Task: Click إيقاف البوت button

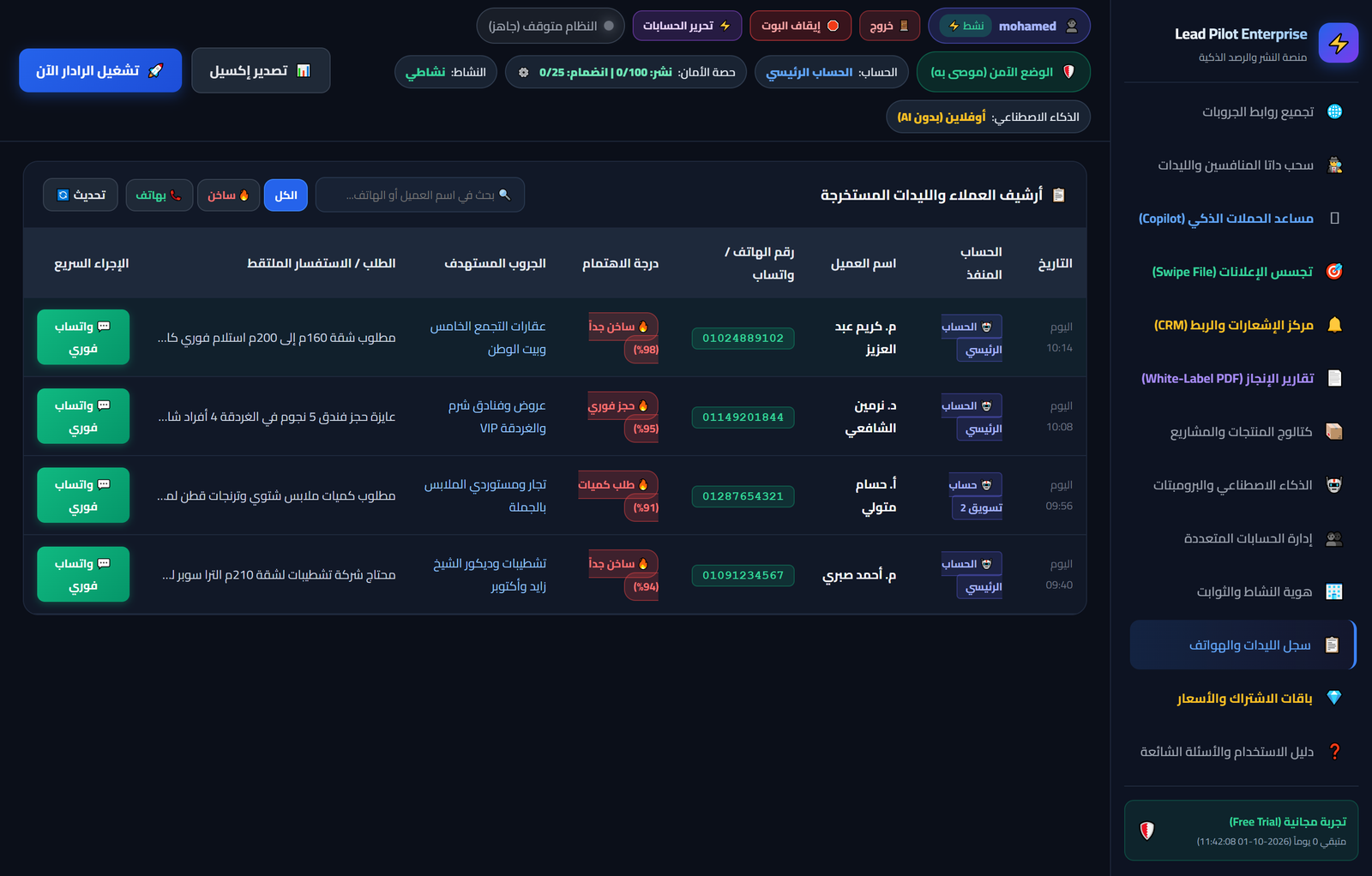Action: pos(800,26)
